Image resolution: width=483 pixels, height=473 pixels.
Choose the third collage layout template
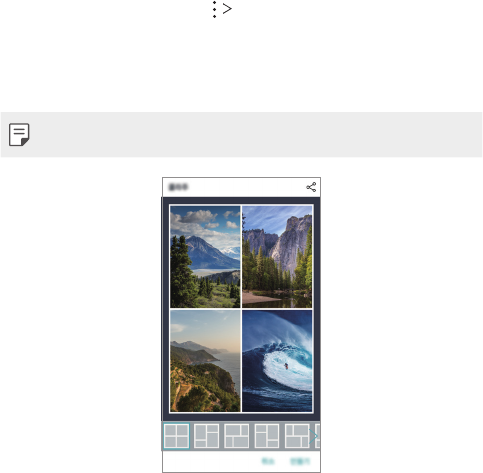point(237,436)
